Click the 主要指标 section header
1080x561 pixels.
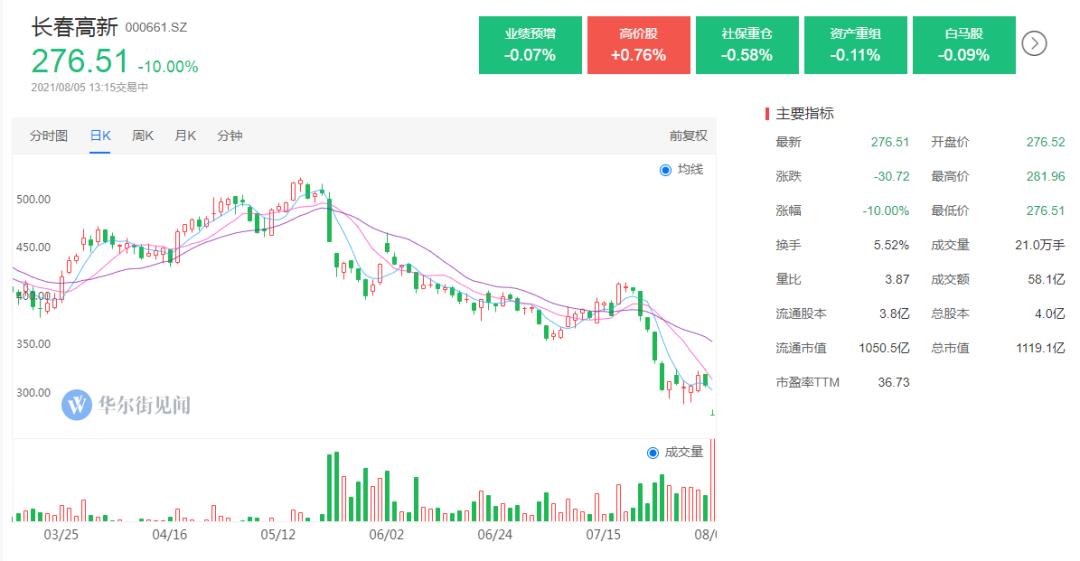coord(804,114)
